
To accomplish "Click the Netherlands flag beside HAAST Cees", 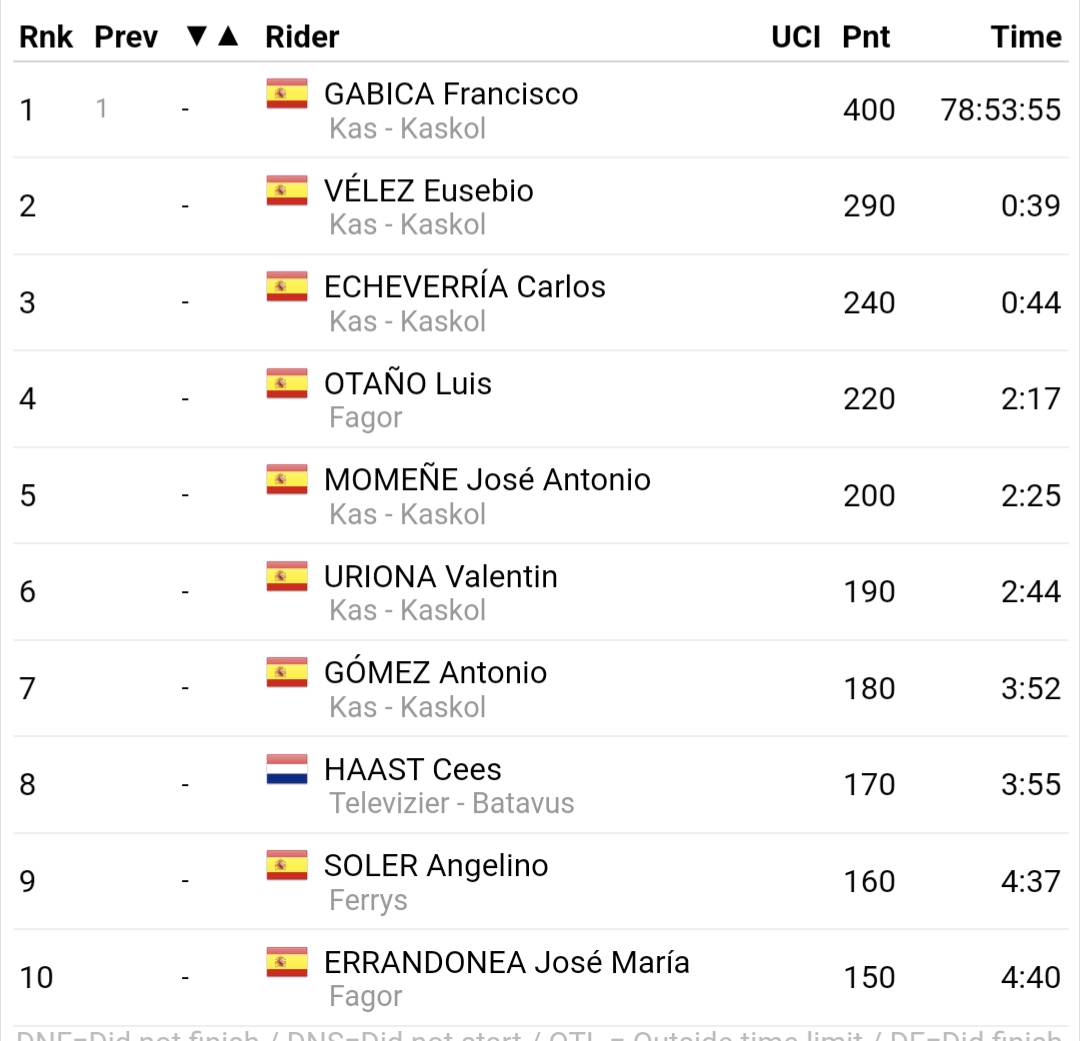I will (287, 769).
